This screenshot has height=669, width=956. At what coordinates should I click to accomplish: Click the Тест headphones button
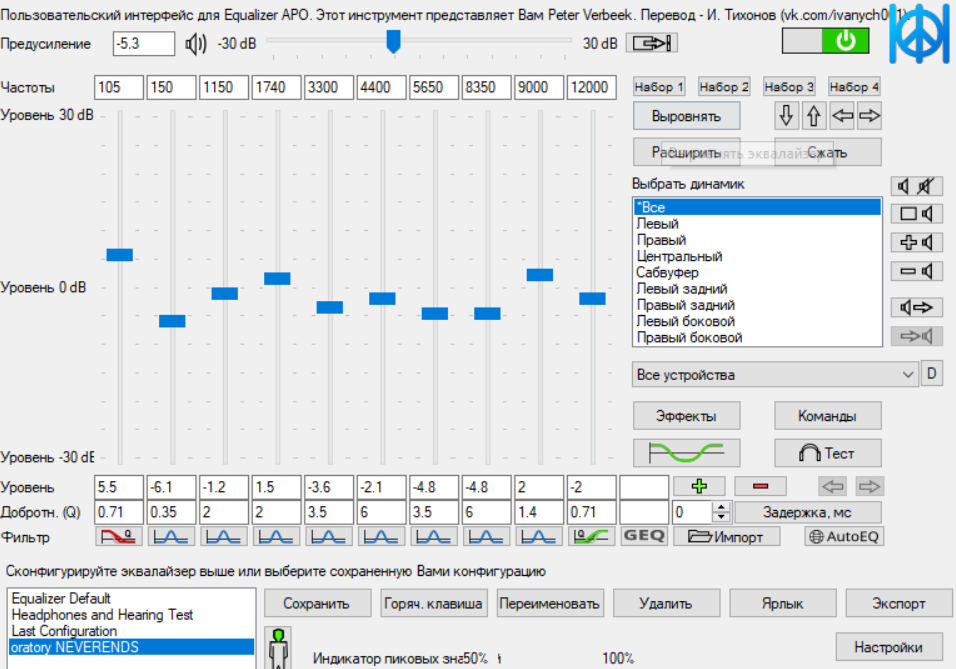click(827, 453)
